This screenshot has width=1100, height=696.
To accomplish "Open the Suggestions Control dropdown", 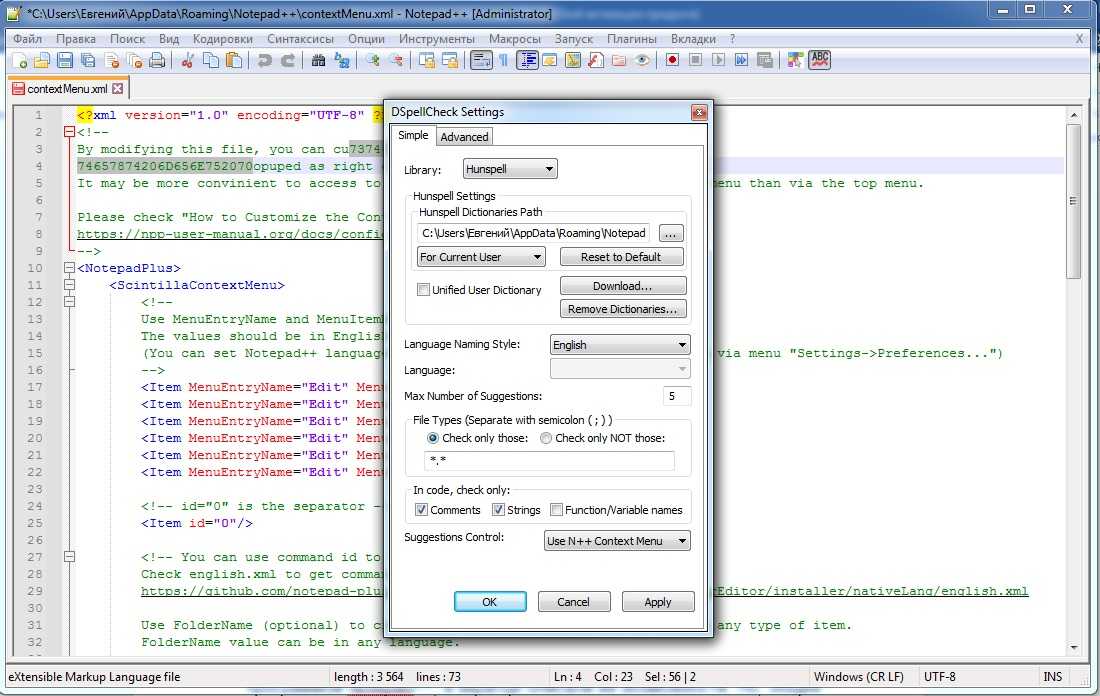I will tap(617, 541).
